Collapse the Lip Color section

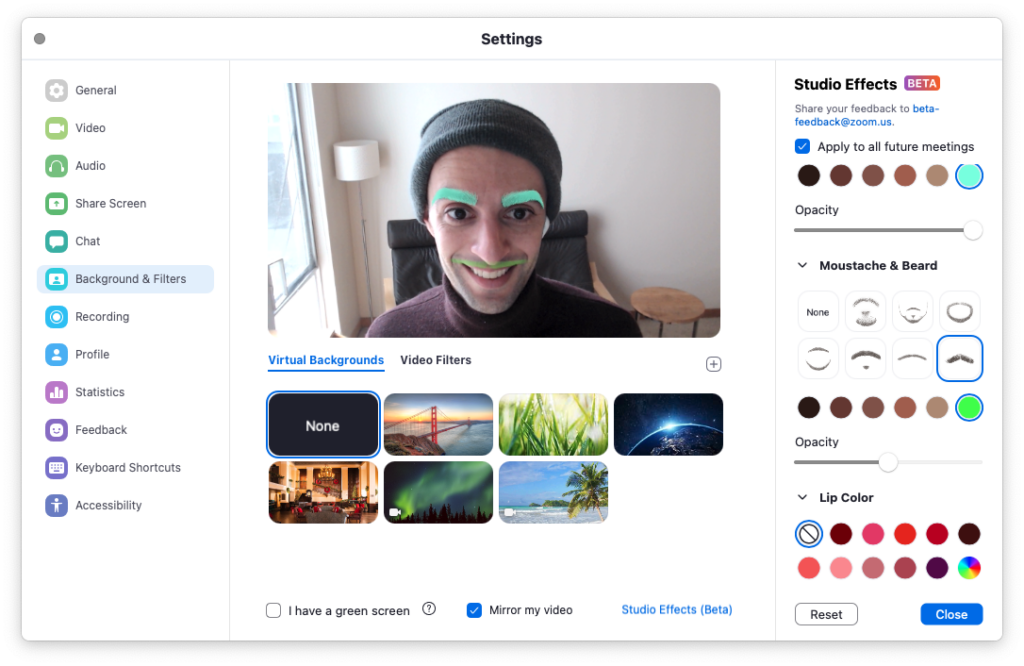802,498
